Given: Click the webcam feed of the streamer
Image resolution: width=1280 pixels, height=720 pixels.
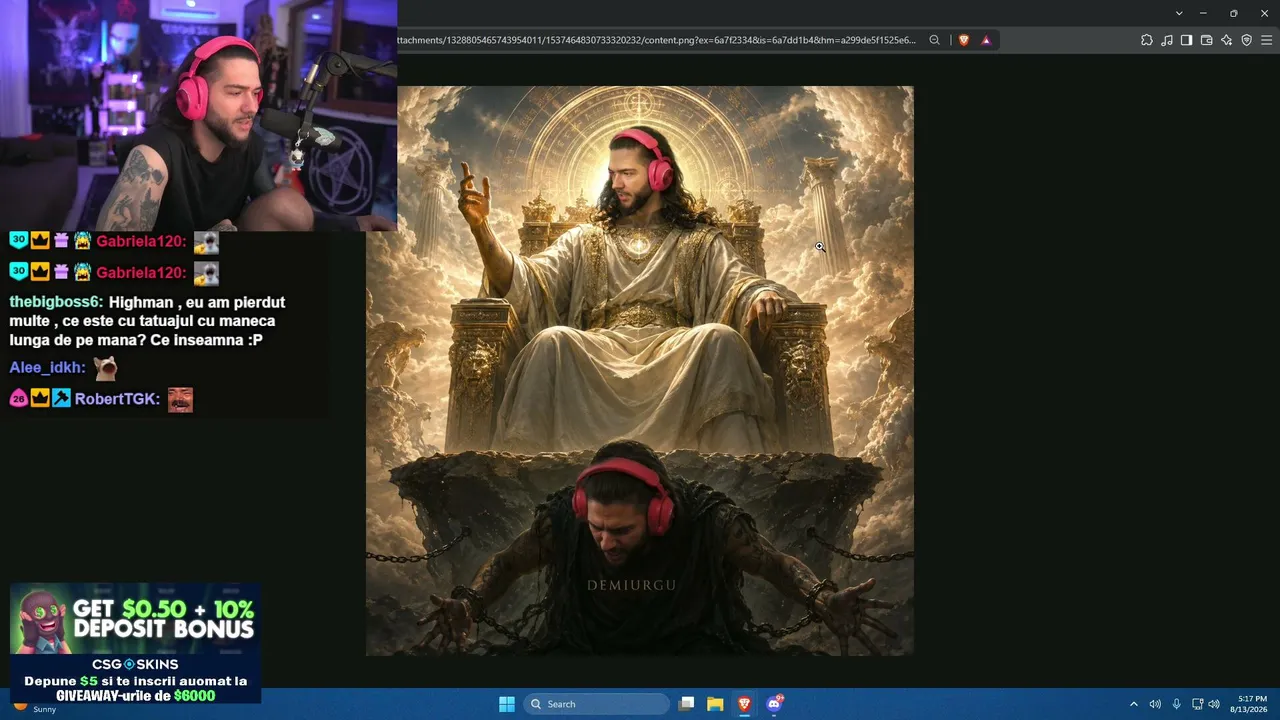Looking at the screenshot, I should click(198, 116).
